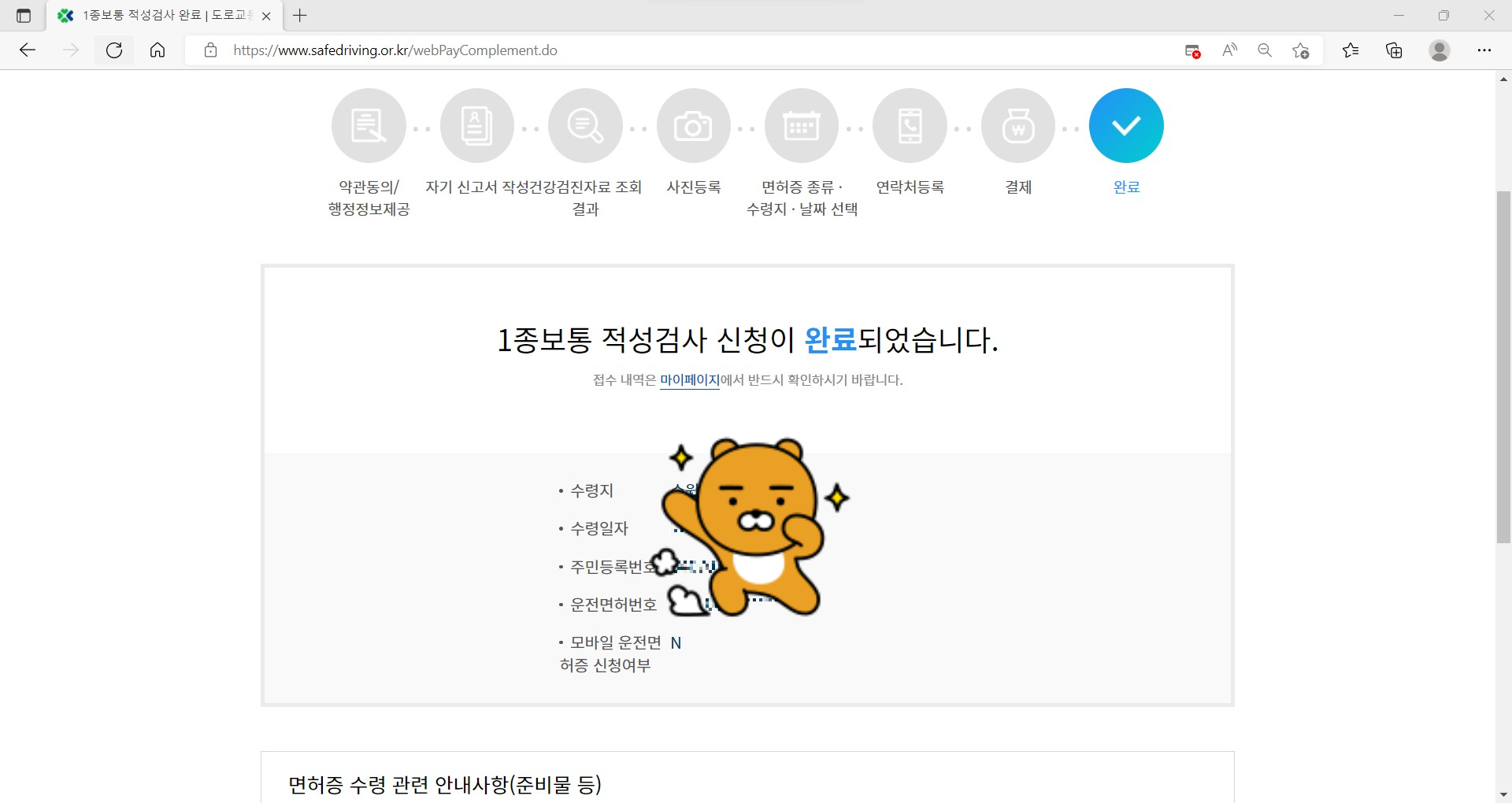Image resolution: width=1512 pixels, height=803 pixels.
Task: Click the health check lookup step icon
Action: coord(585,126)
